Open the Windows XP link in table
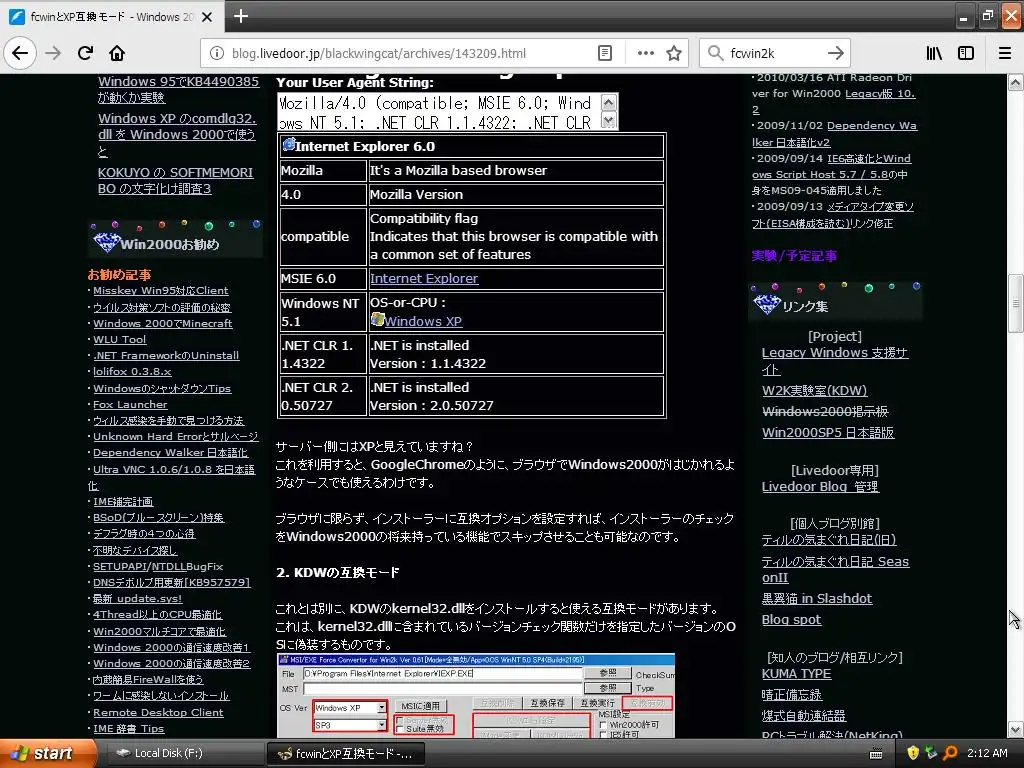 click(x=423, y=321)
